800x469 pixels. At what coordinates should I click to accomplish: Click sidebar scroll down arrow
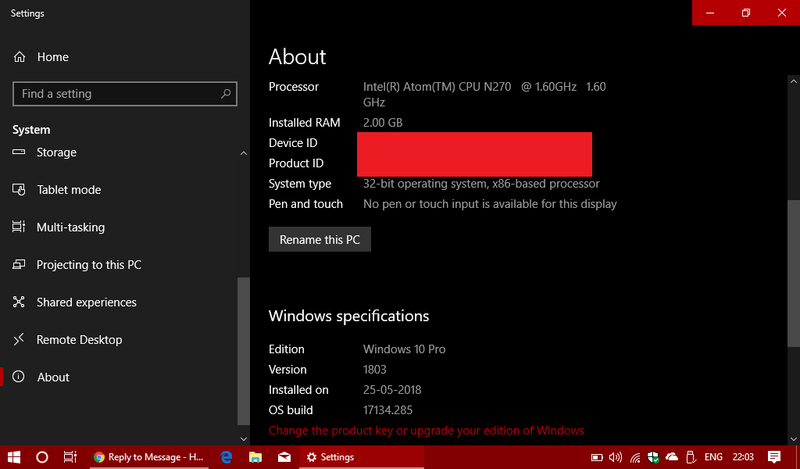(244, 439)
